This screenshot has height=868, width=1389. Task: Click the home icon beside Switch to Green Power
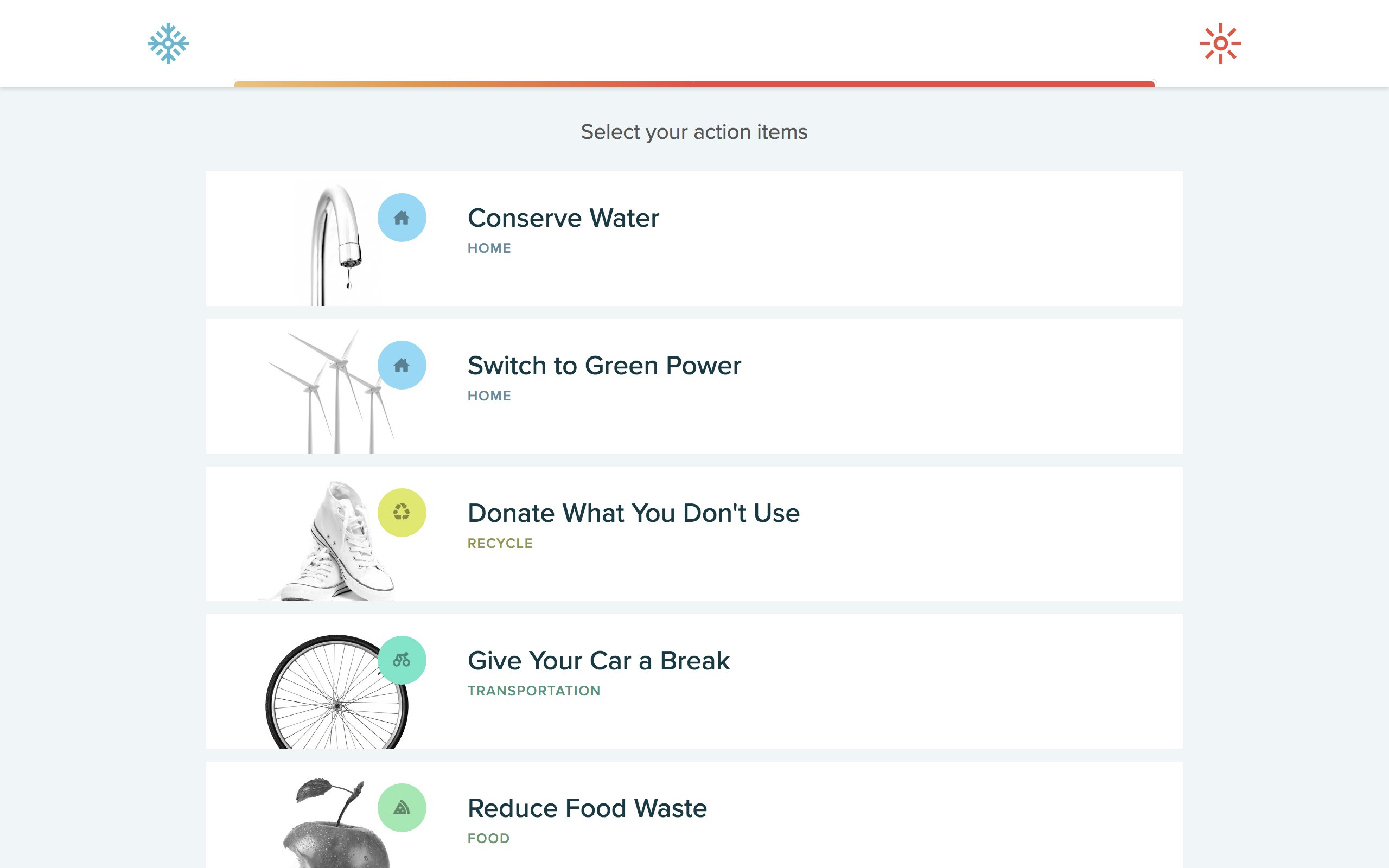(x=402, y=365)
